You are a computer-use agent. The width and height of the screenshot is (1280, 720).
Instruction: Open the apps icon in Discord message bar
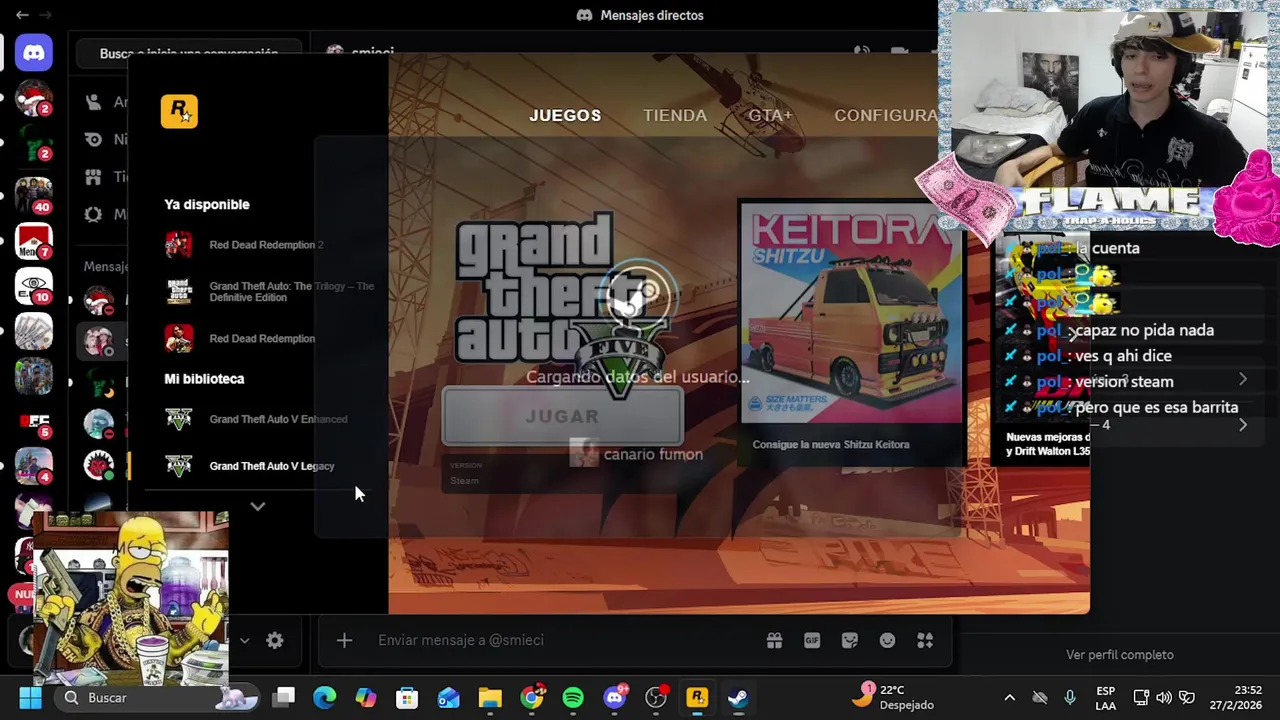[925, 640]
